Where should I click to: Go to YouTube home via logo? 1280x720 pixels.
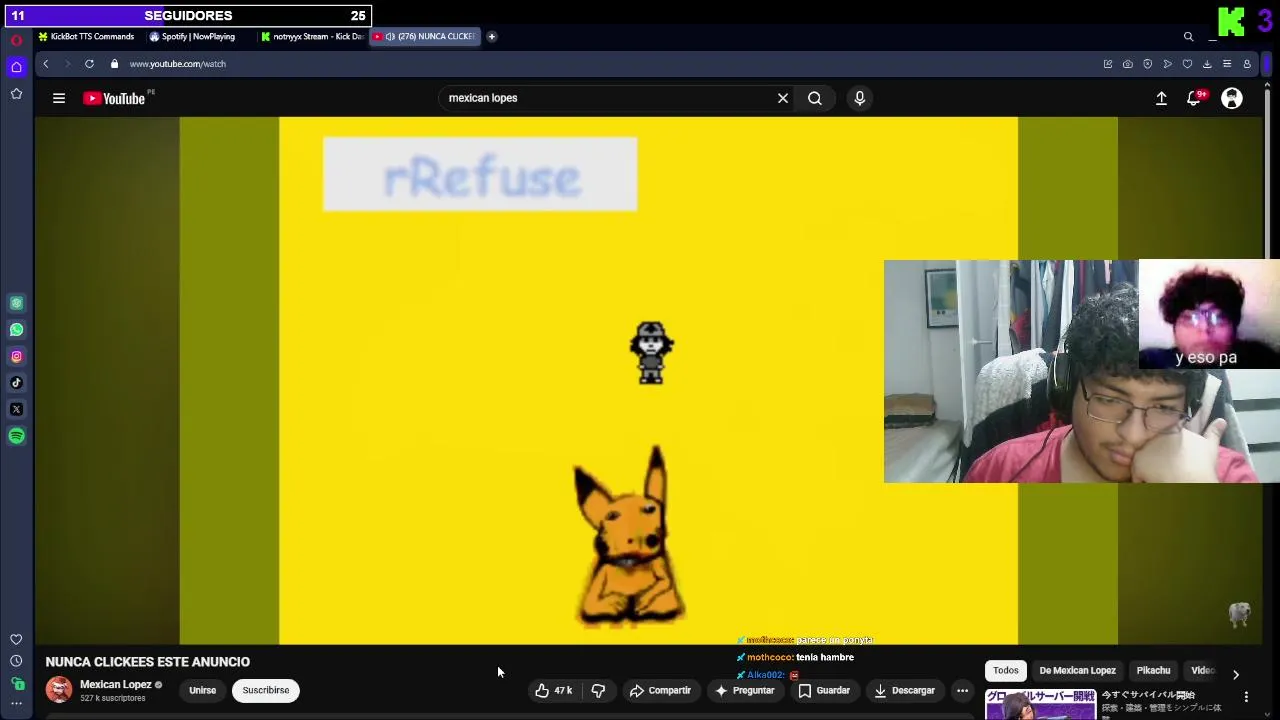point(115,98)
